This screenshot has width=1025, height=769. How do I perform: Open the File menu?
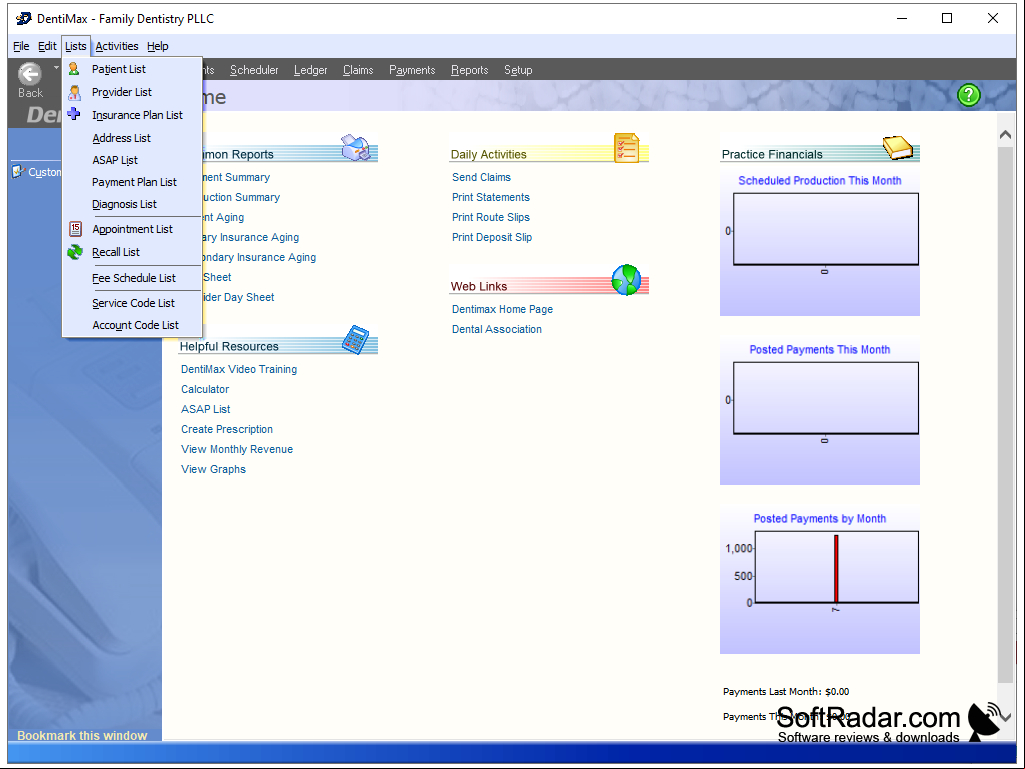tap(21, 46)
